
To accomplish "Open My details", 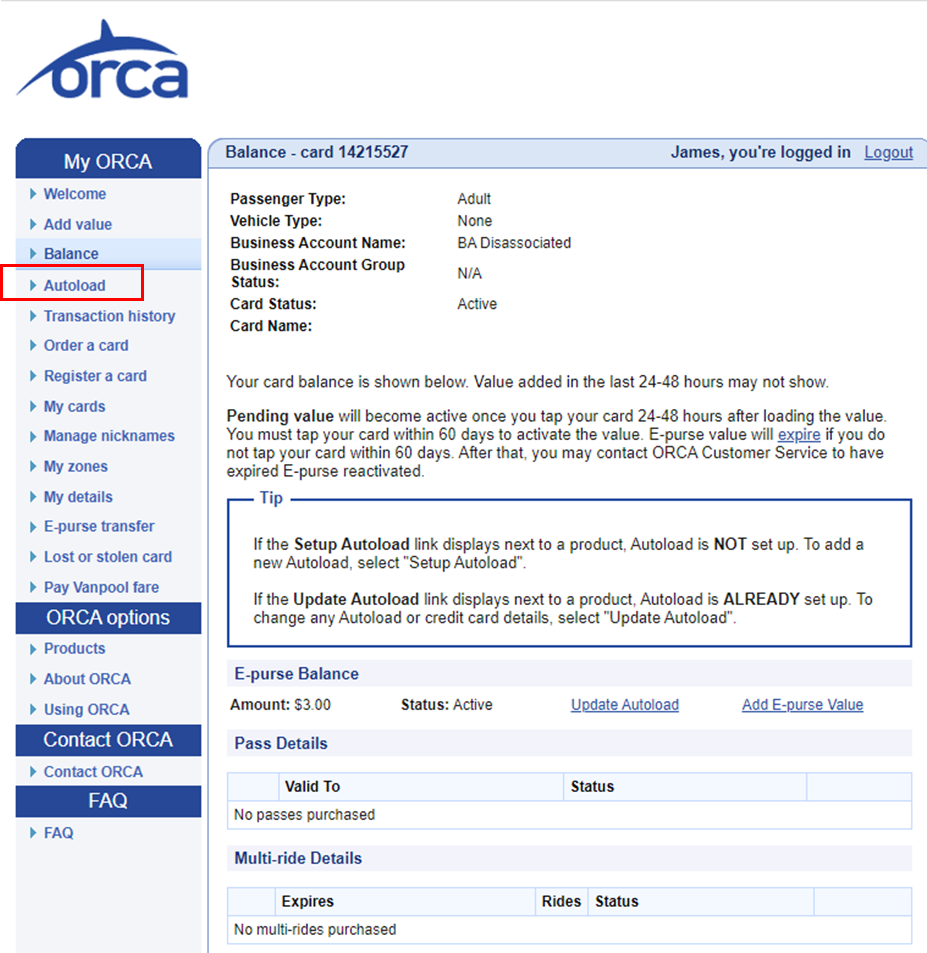I will [78, 497].
